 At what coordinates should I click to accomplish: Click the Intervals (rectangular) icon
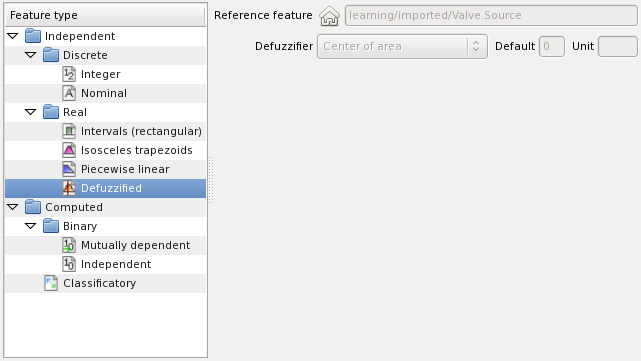click(x=69, y=131)
